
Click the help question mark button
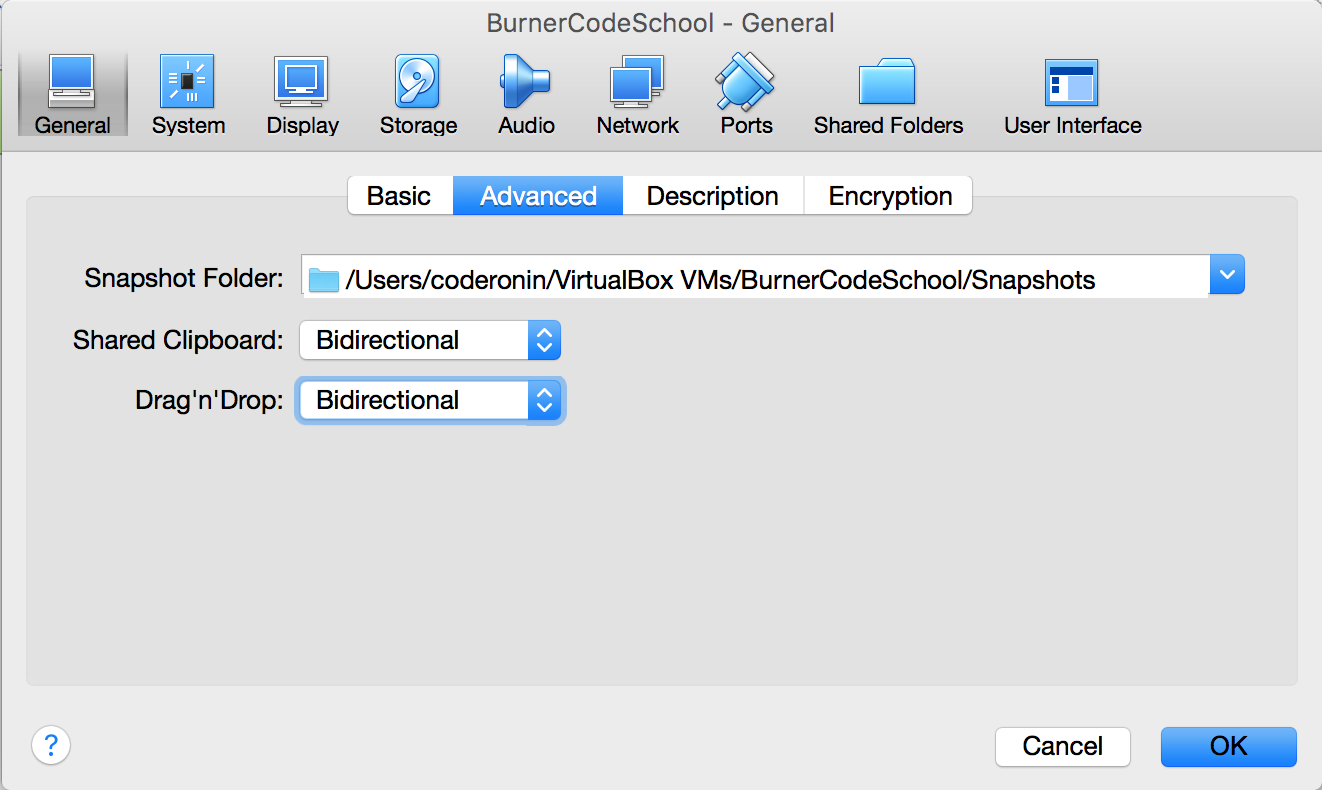[51, 745]
